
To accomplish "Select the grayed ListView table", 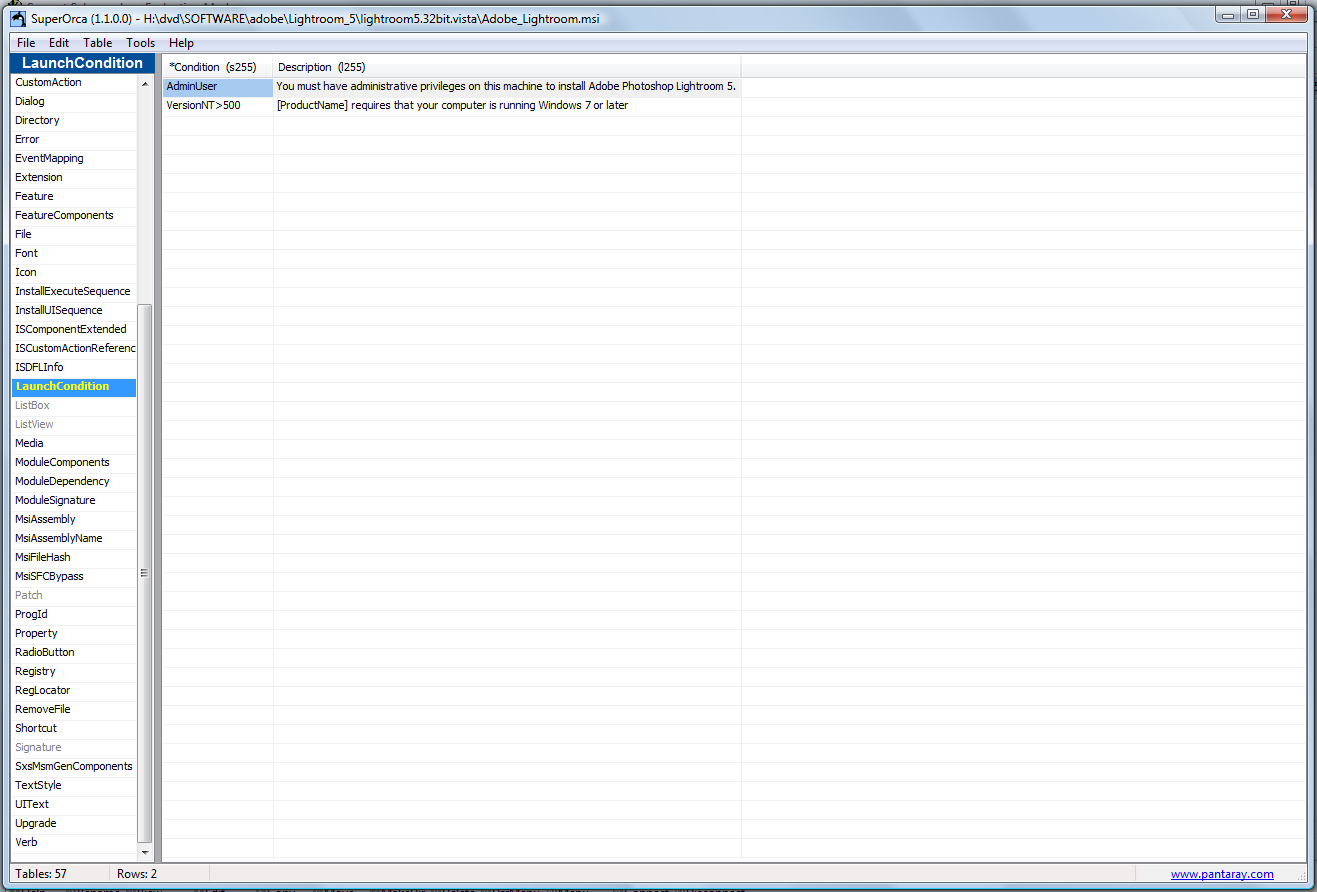I will (x=74, y=424).
